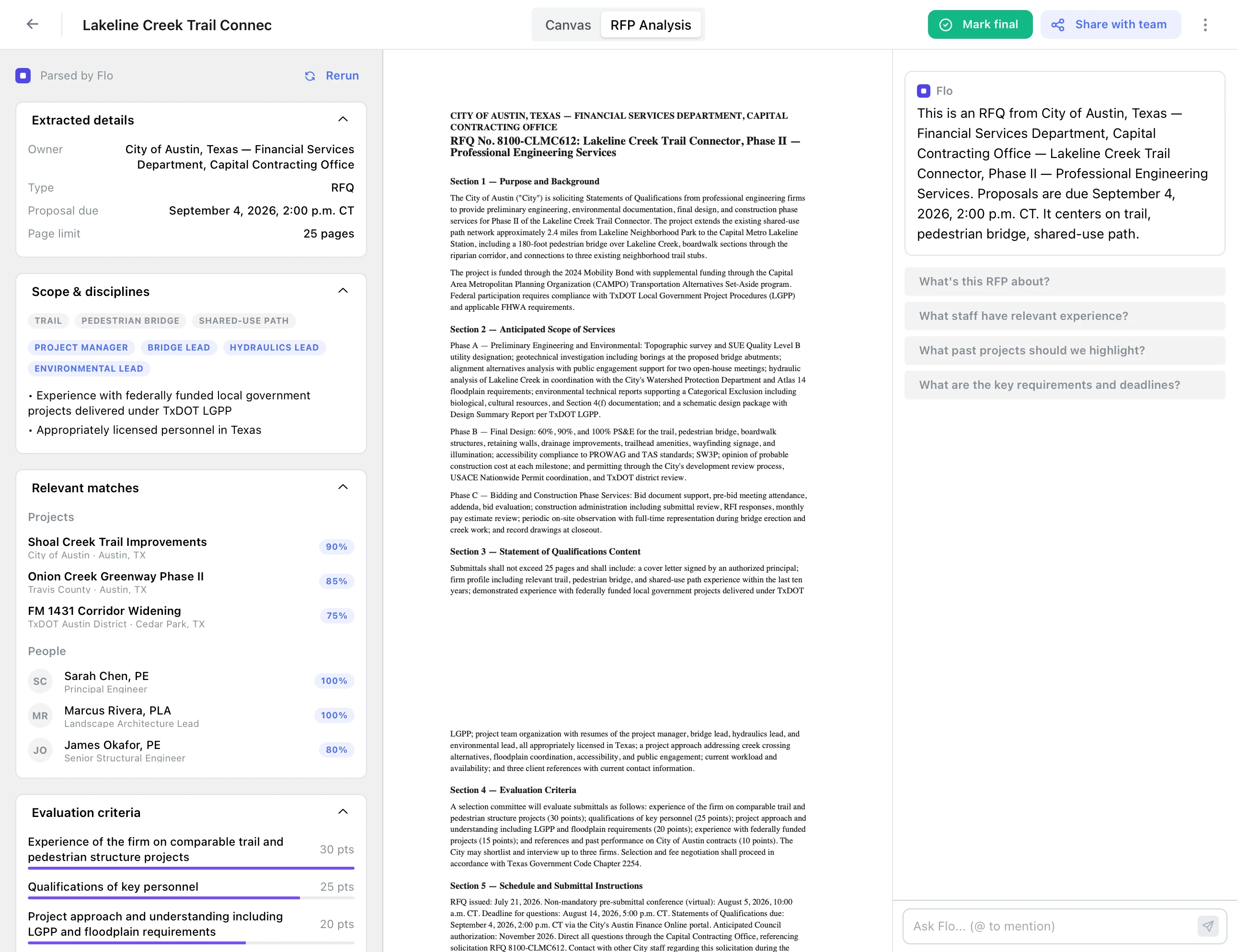
Task: Click the Section 4 — Evaluation Criteria heading
Action: click(x=513, y=790)
